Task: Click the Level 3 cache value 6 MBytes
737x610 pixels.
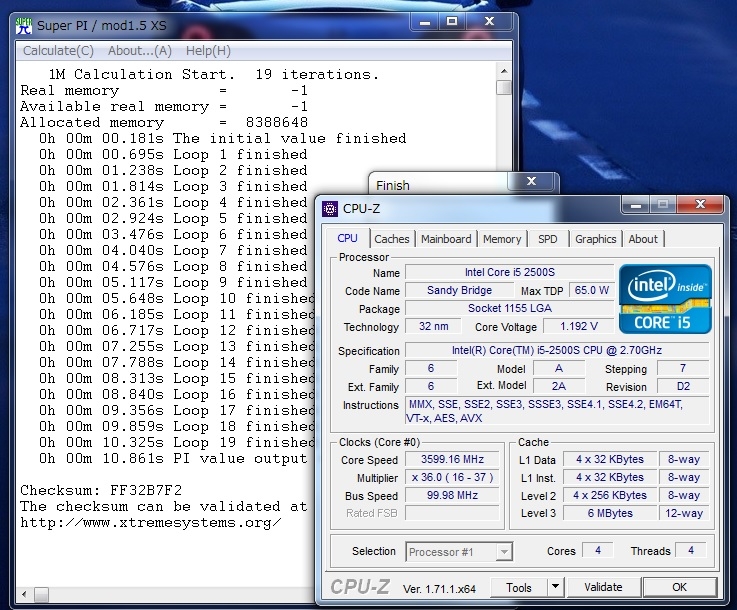Action: (610, 513)
